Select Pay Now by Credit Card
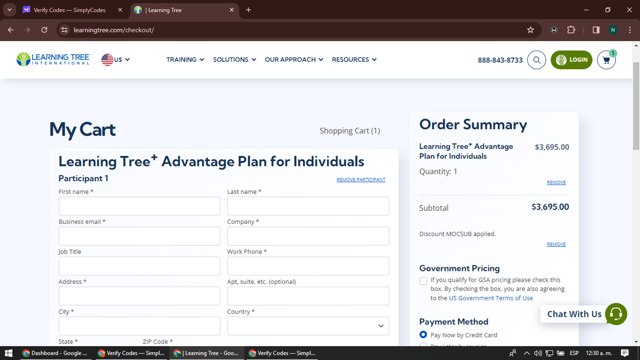This screenshot has width=640, height=360. click(423, 335)
